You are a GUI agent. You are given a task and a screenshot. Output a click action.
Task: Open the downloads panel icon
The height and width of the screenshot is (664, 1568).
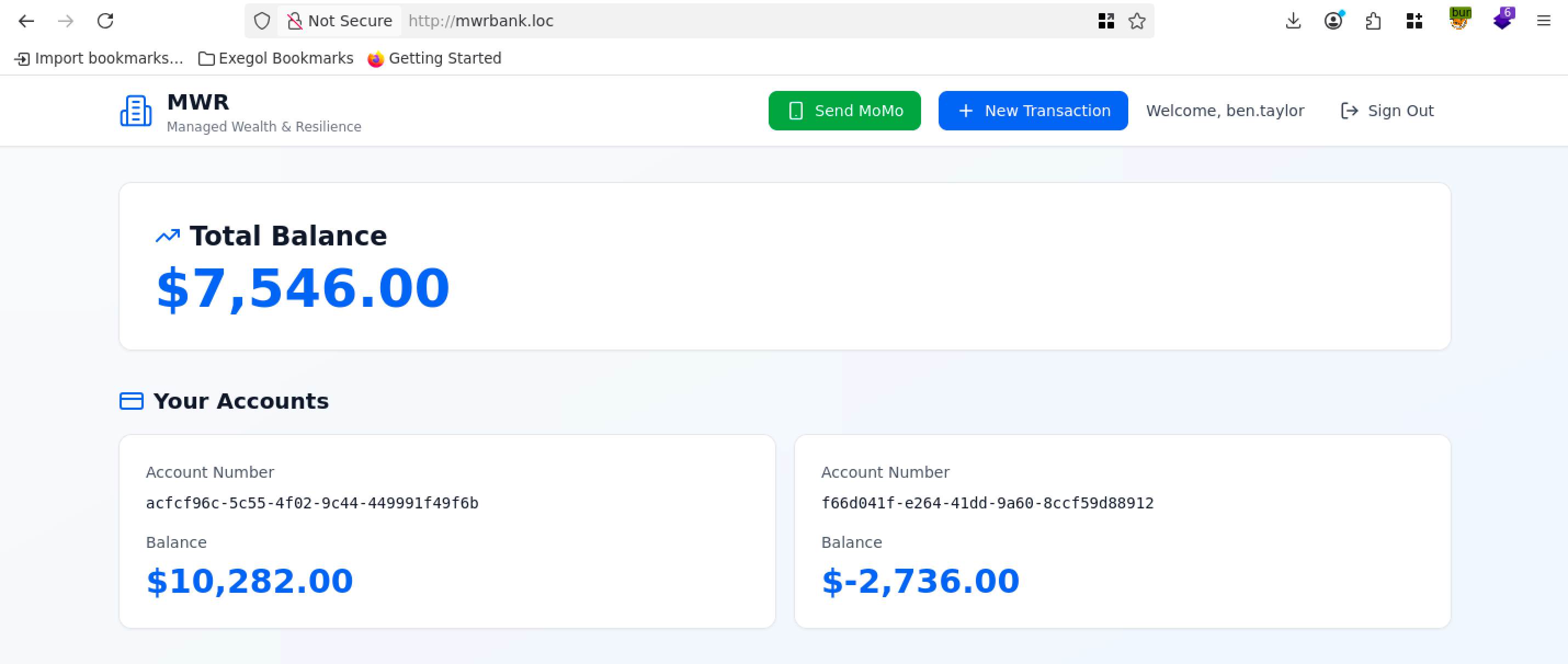(x=1293, y=21)
